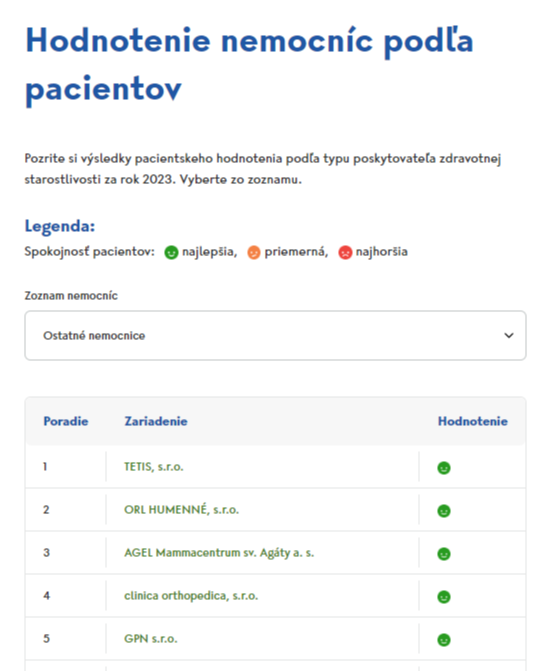Click the 'Hodnotenie' column header
Viewport: 545px width, 671px height.
(473, 421)
